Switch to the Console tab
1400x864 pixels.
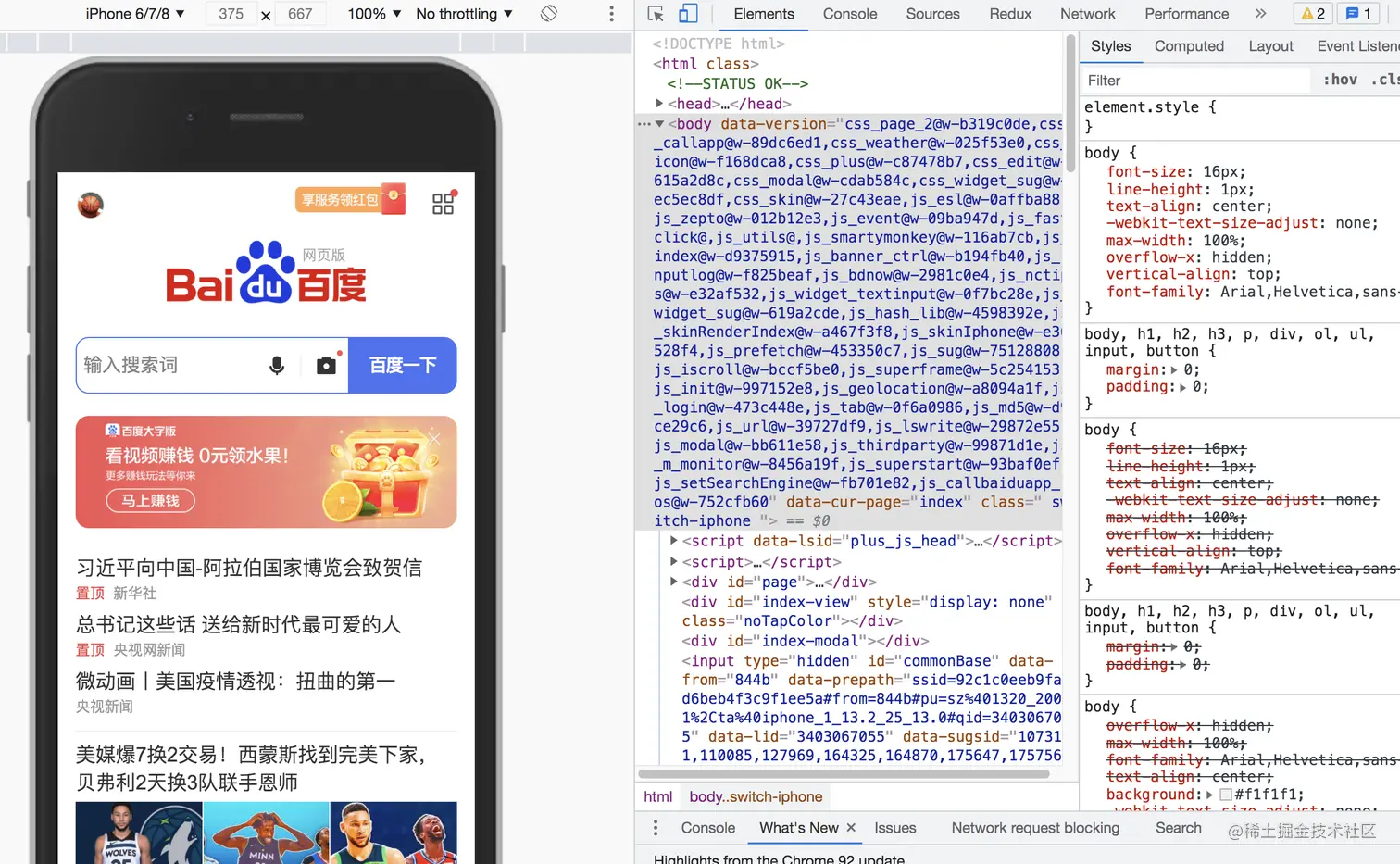(x=850, y=14)
